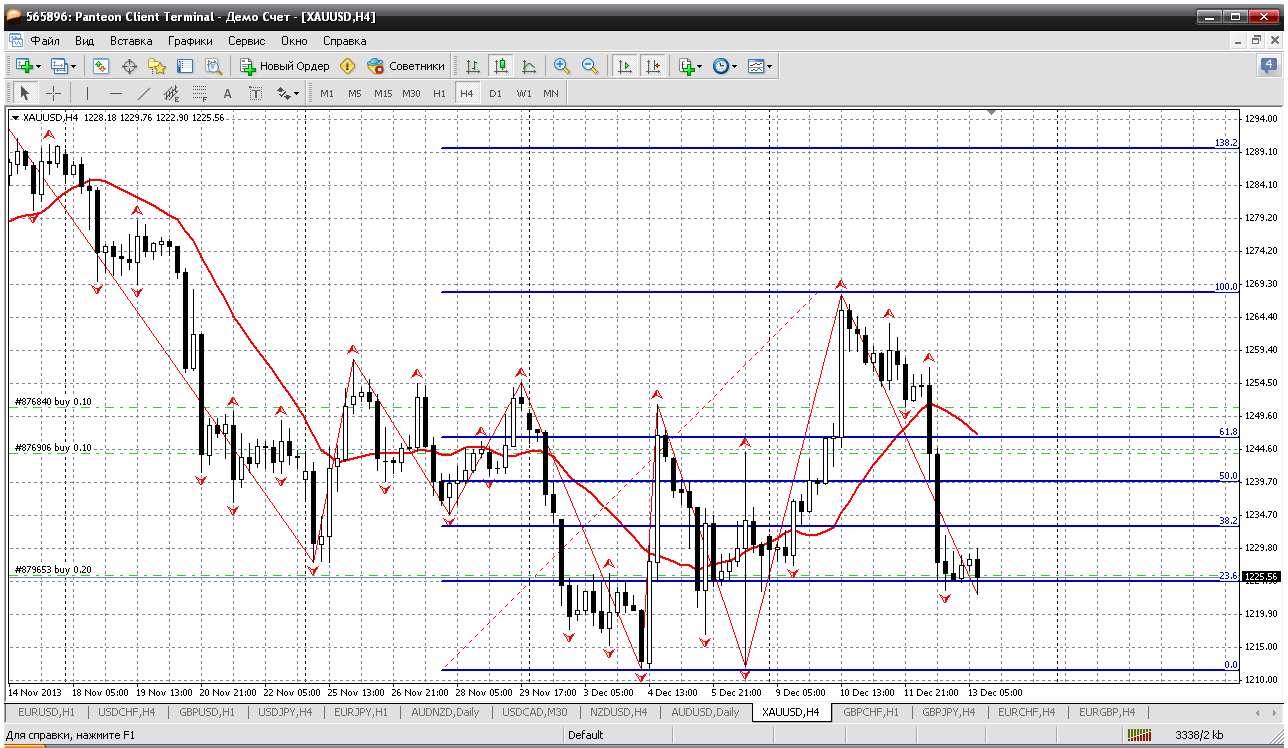The image size is (1288, 748).
Task: Open the Navigator folder-star icon
Action: pyautogui.click(x=157, y=66)
